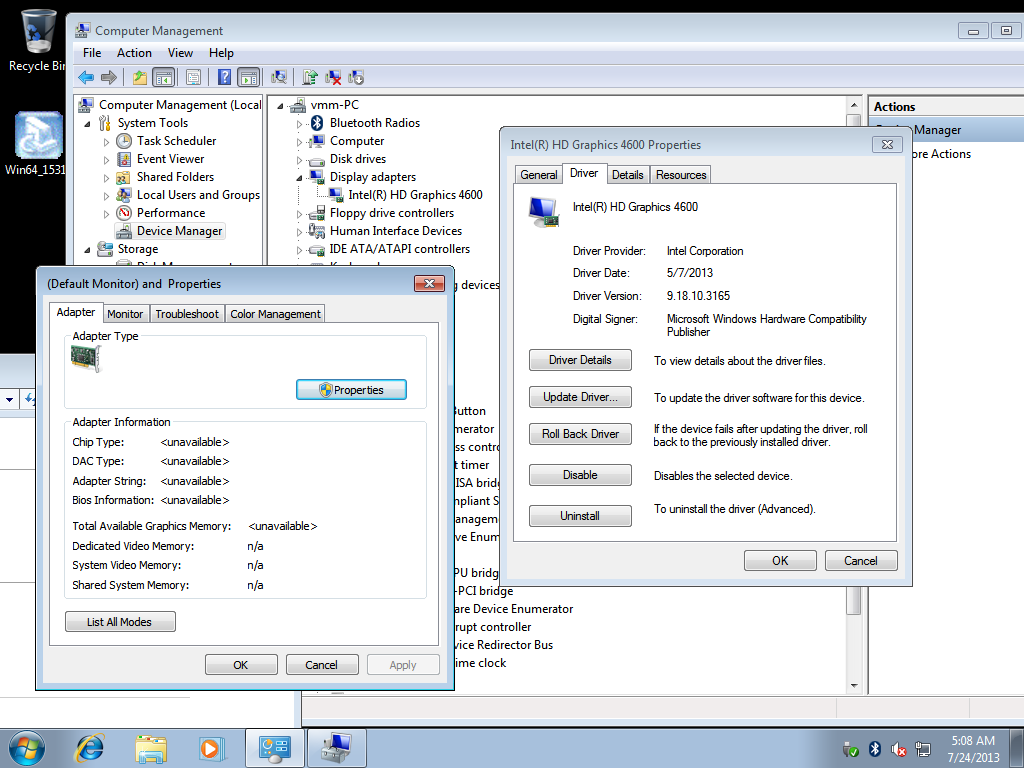Click the Up One Level toolbar icon

coord(140,77)
